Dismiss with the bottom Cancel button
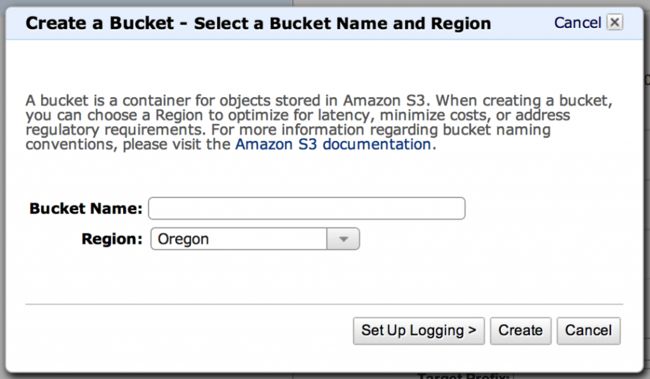650x379 pixels. (589, 331)
